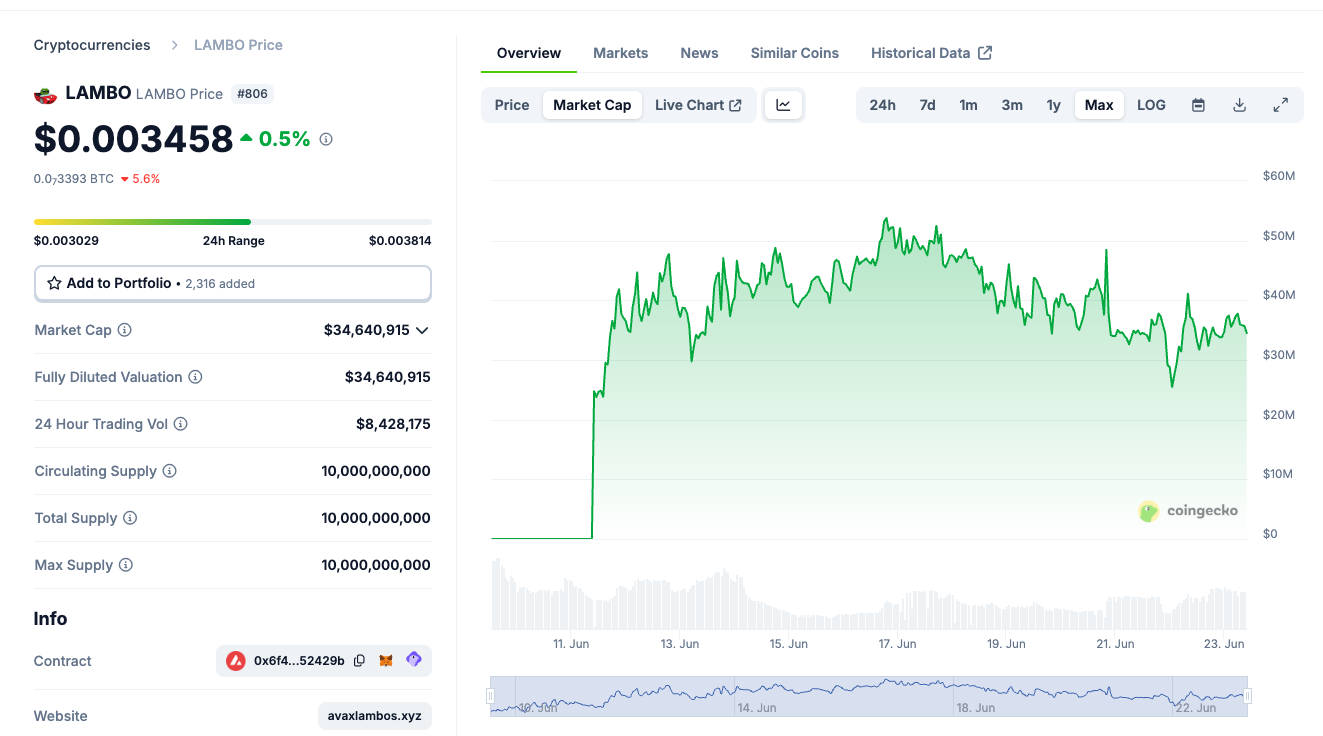Click the star icon in Add to Portfolio
Viewport: 1323px width, 736px height.
click(55, 283)
